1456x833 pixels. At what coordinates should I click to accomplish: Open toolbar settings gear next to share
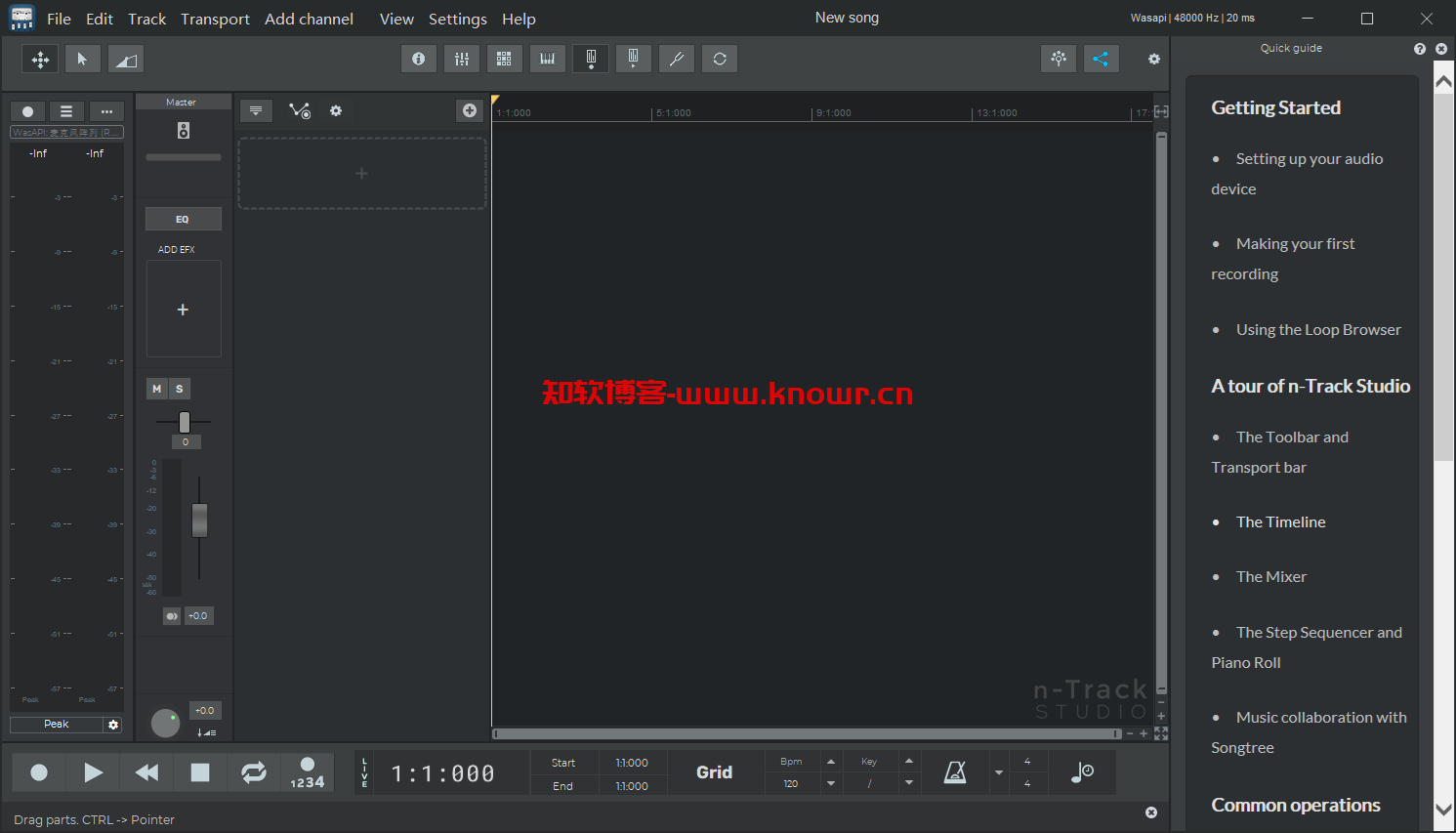pyautogui.click(x=1154, y=60)
